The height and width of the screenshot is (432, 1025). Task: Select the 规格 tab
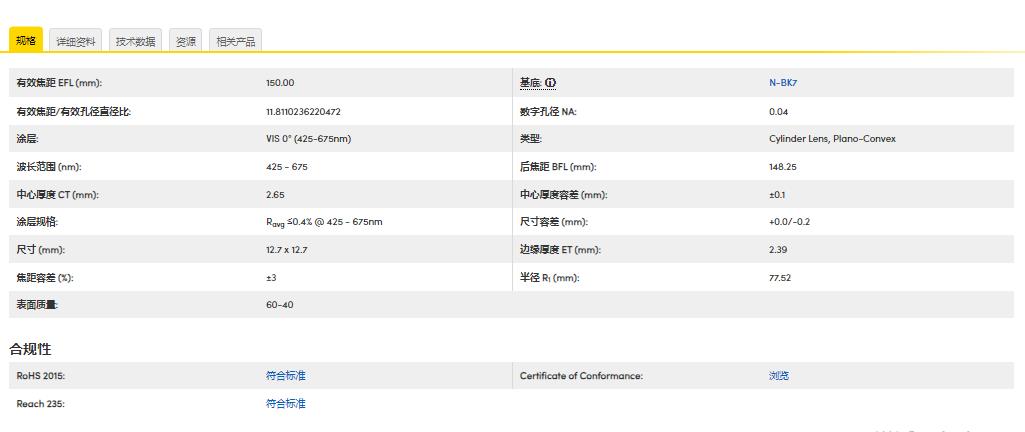pos(26,41)
